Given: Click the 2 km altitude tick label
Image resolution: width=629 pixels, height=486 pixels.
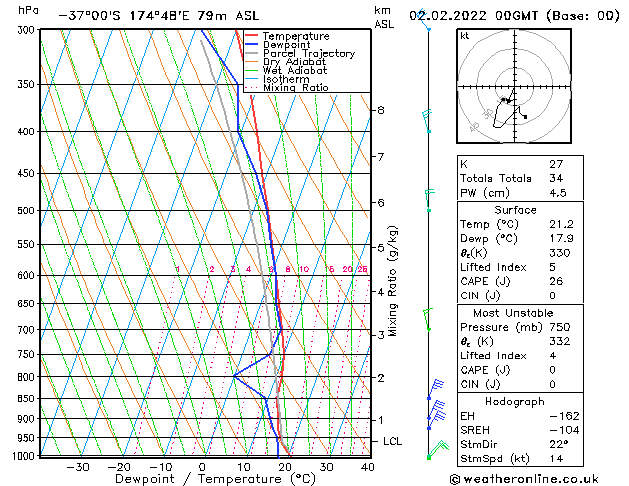Looking at the screenshot, I should [381, 378].
